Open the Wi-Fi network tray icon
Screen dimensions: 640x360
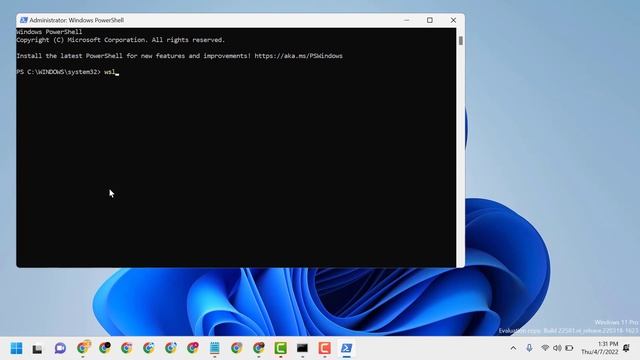(545, 348)
